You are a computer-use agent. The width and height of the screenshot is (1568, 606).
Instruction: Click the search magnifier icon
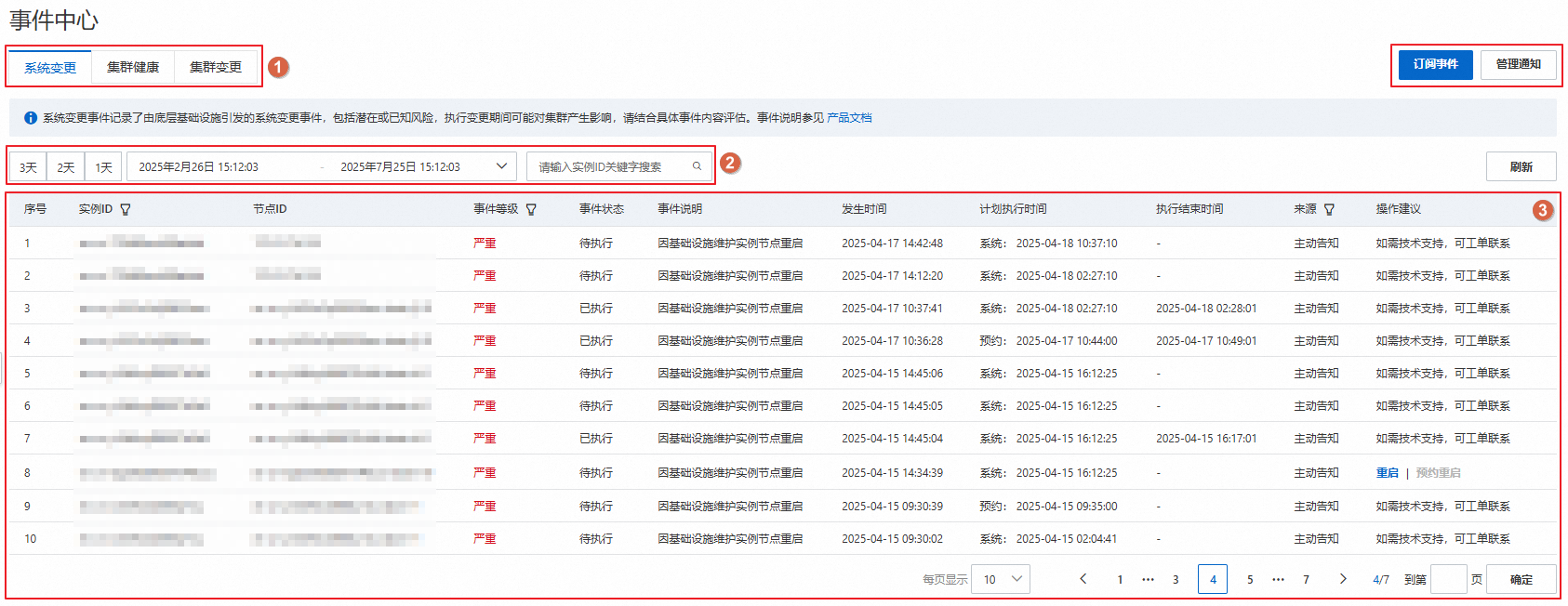[697, 166]
